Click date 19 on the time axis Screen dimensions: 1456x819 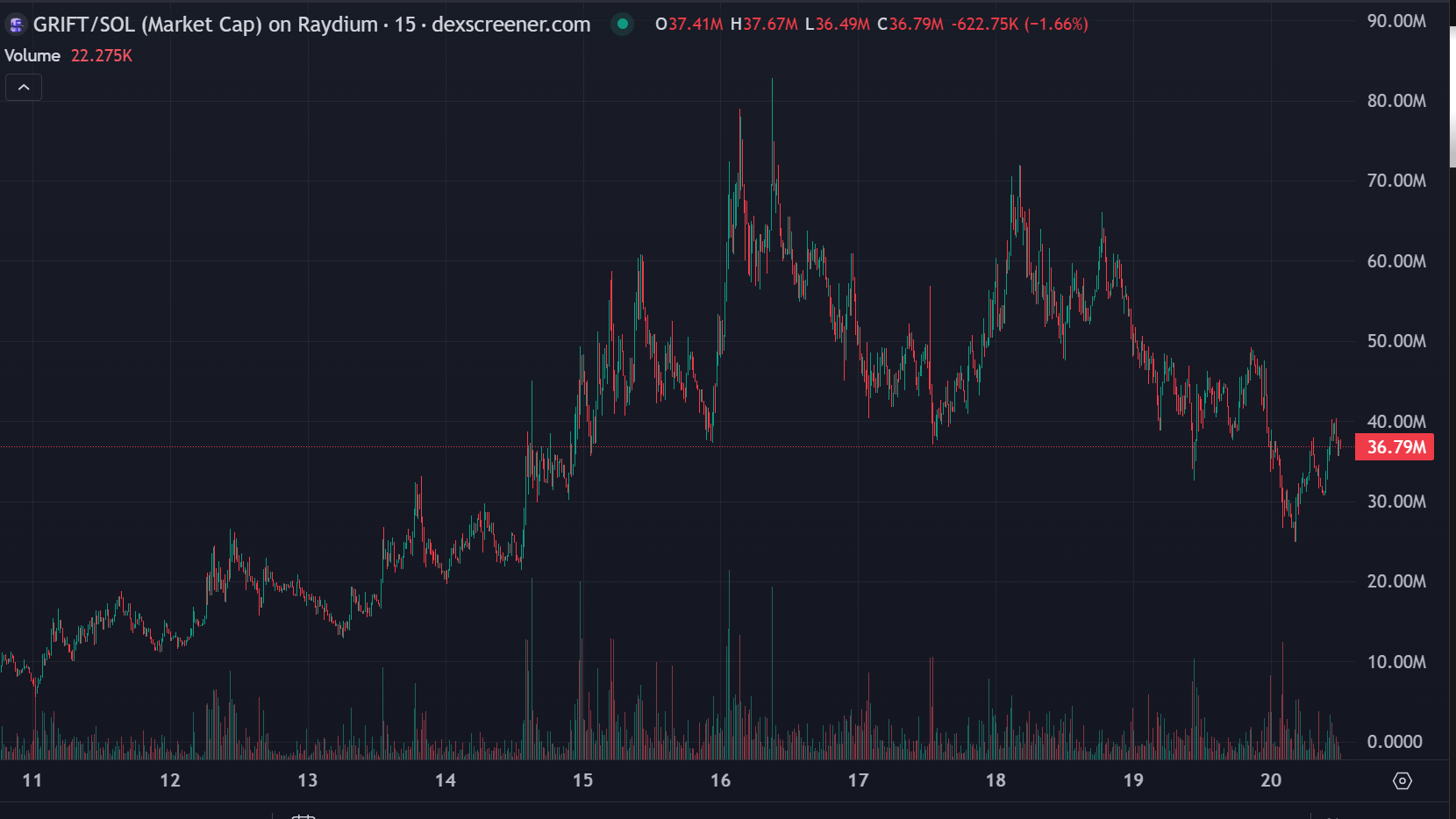click(x=1133, y=780)
